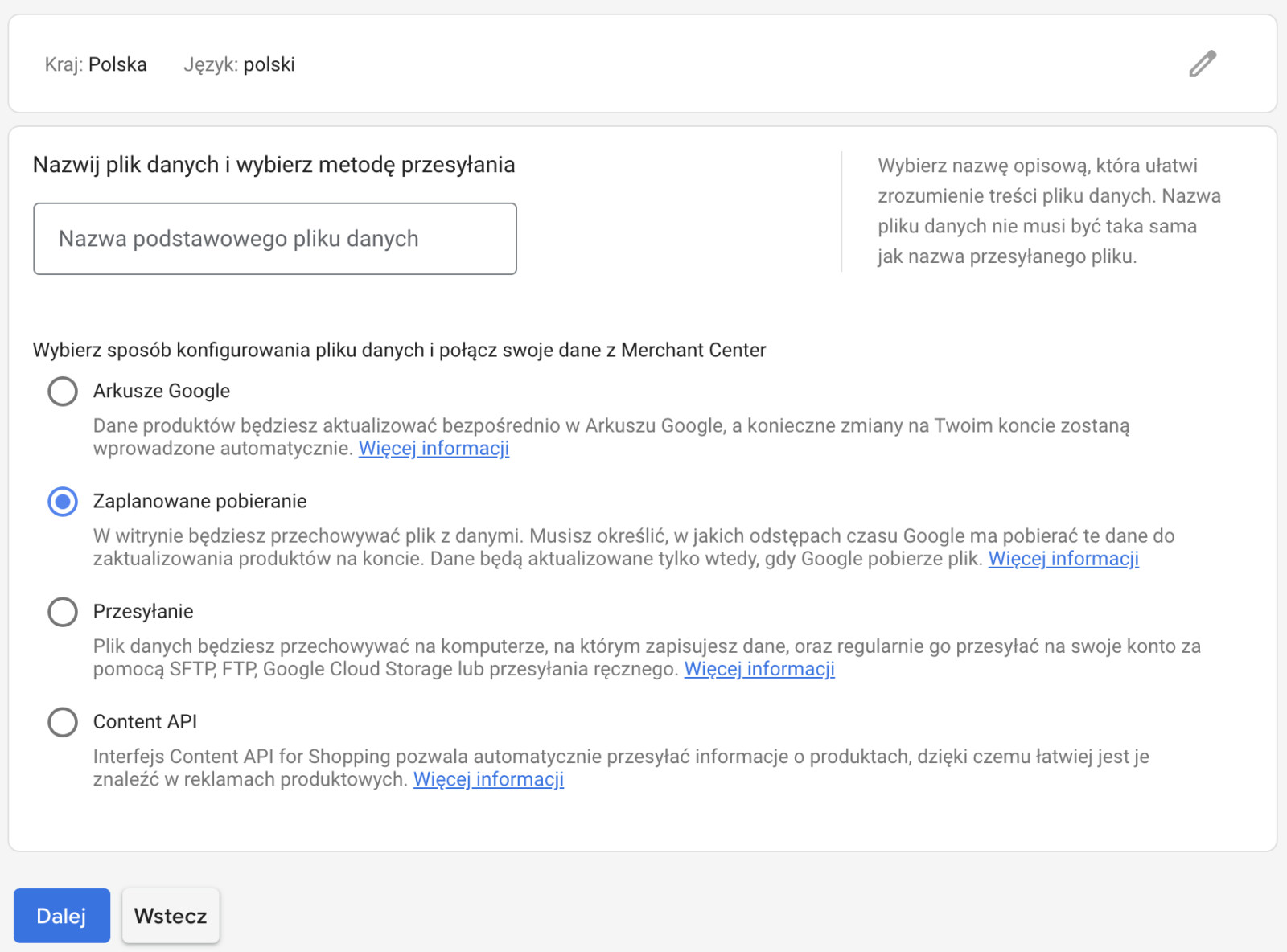Go back with the Wstecz button

171,916
